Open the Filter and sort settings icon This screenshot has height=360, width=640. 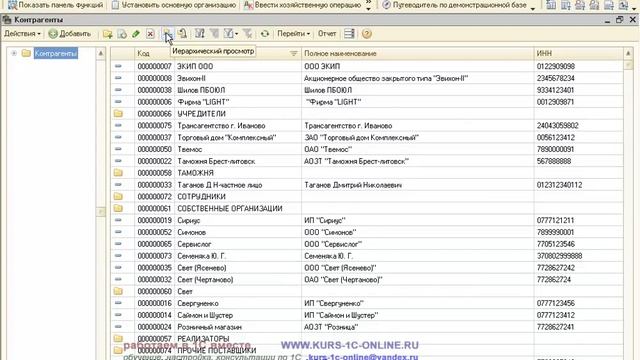(x=200, y=34)
